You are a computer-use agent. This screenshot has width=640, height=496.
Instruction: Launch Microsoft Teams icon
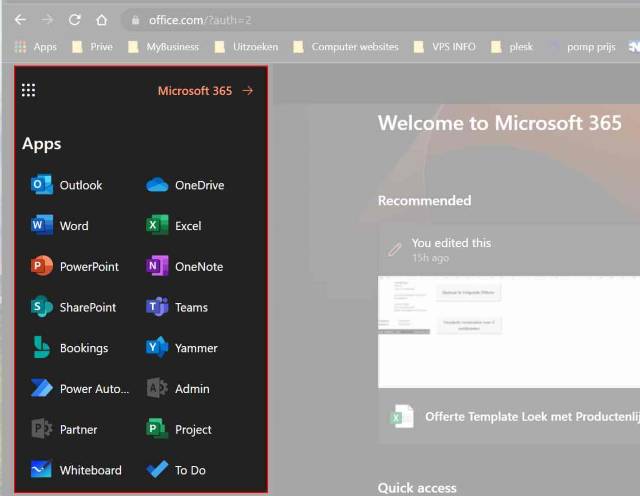157,308
